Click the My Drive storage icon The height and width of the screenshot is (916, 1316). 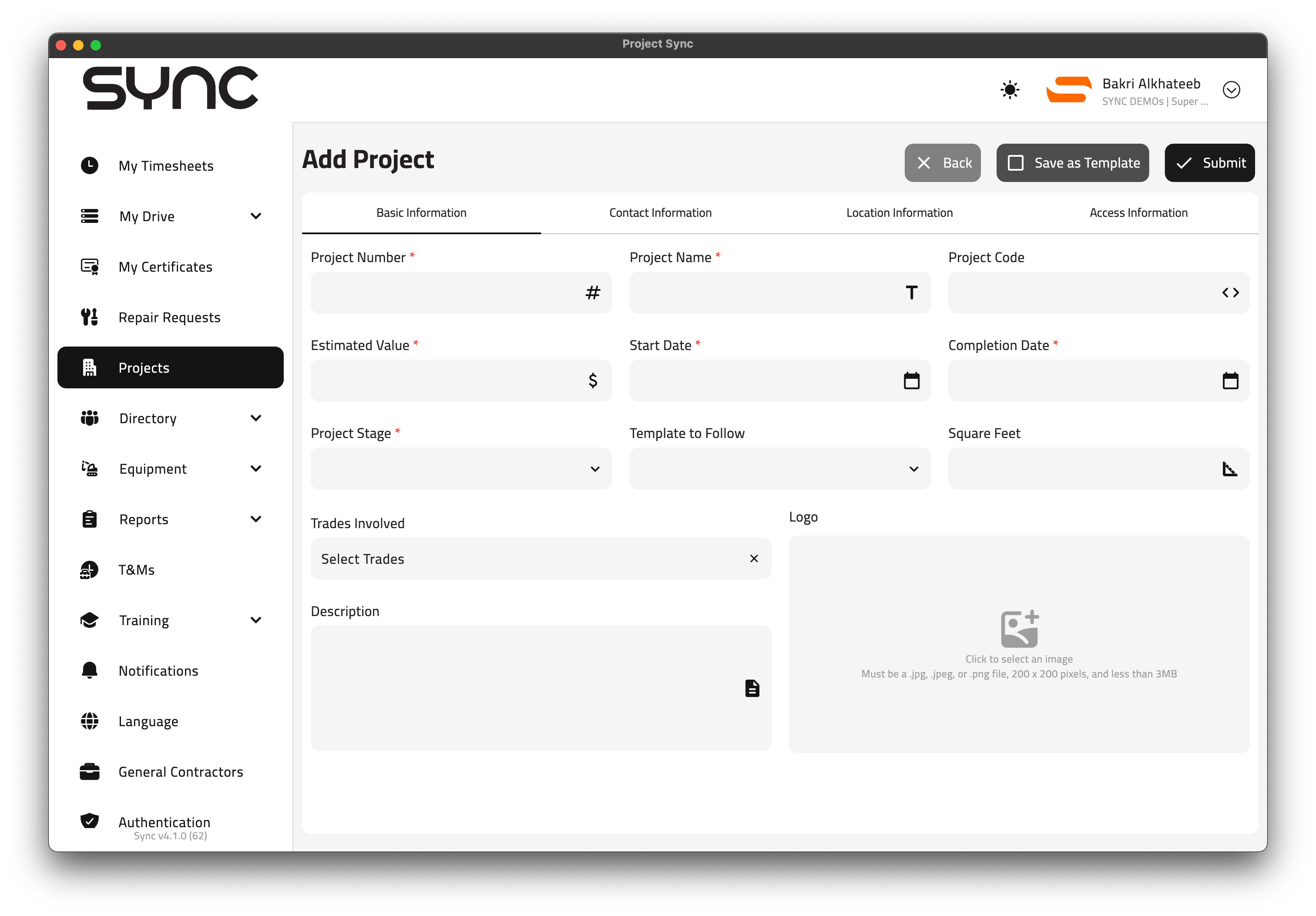coord(89,216)
